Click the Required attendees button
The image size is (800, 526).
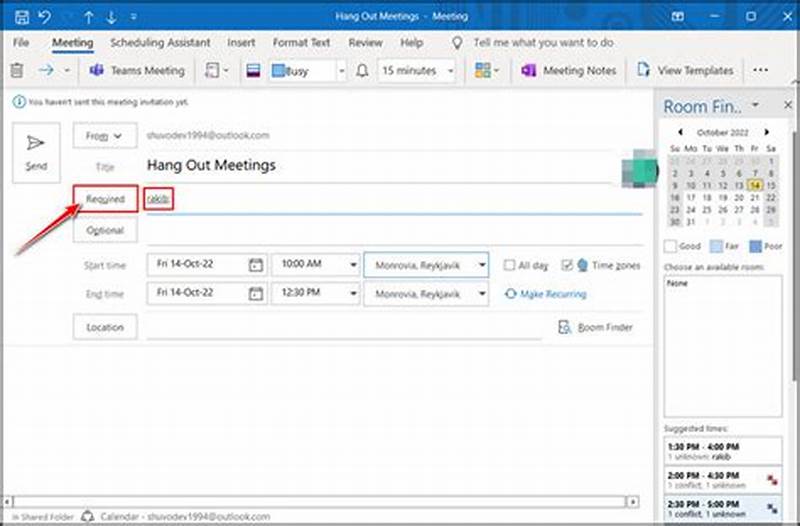point(105,199)
